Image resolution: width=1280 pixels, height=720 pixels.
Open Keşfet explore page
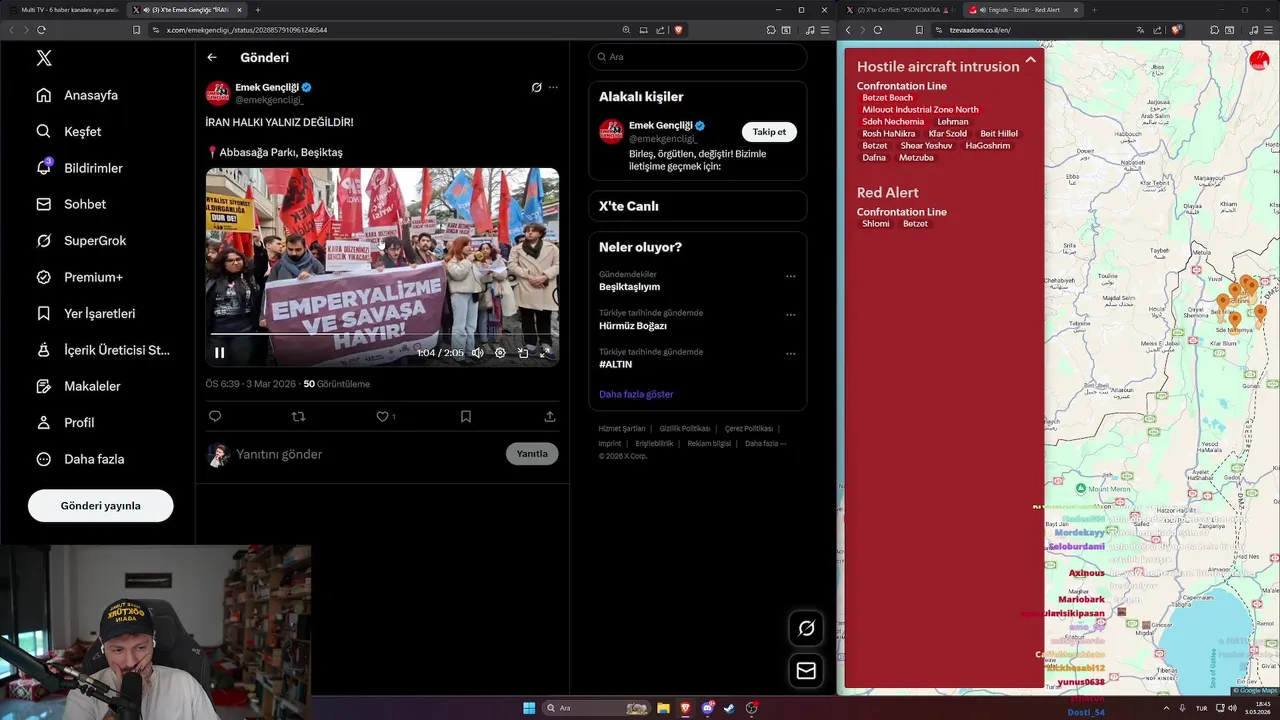69,131
